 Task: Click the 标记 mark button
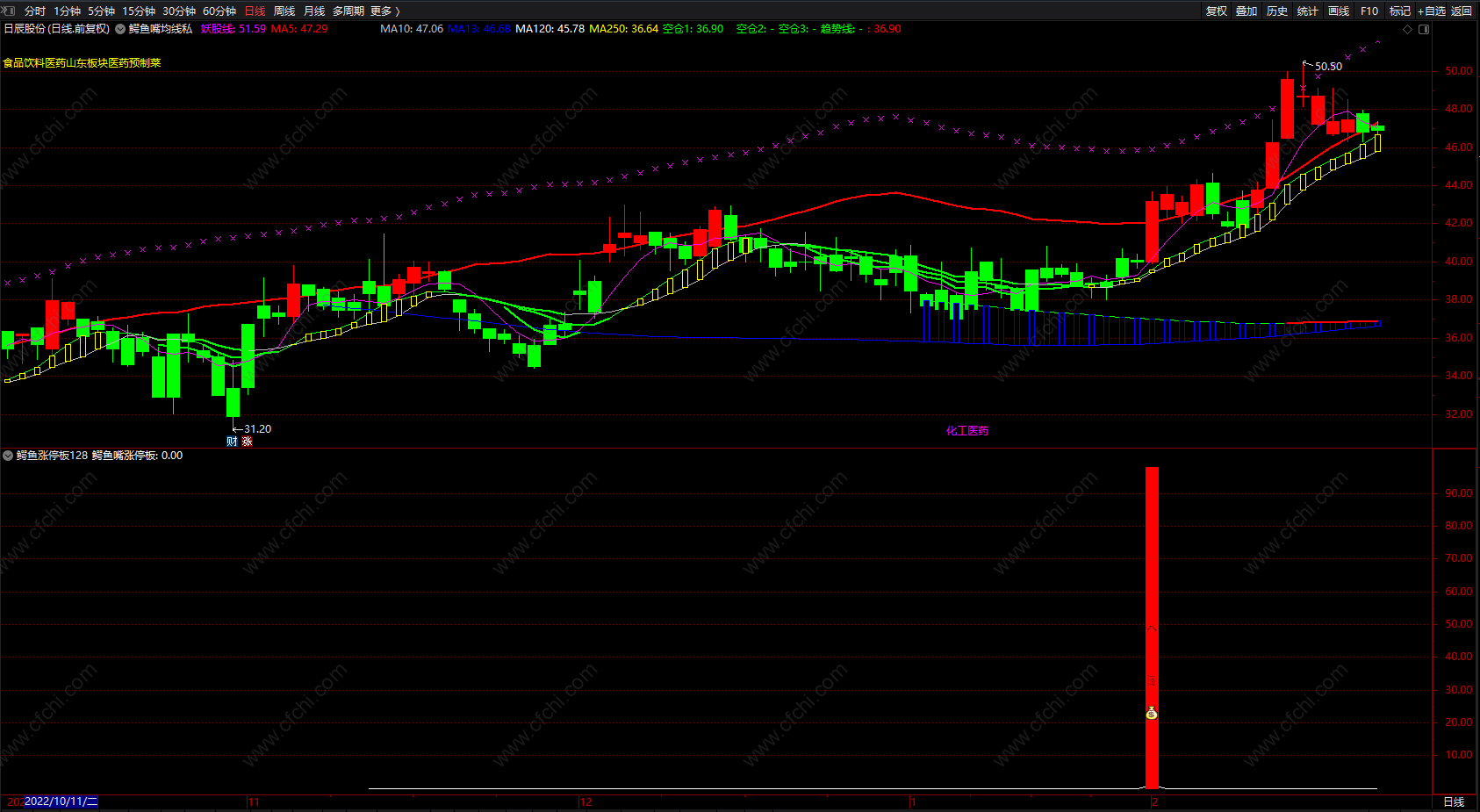[x=1400, y=11]
